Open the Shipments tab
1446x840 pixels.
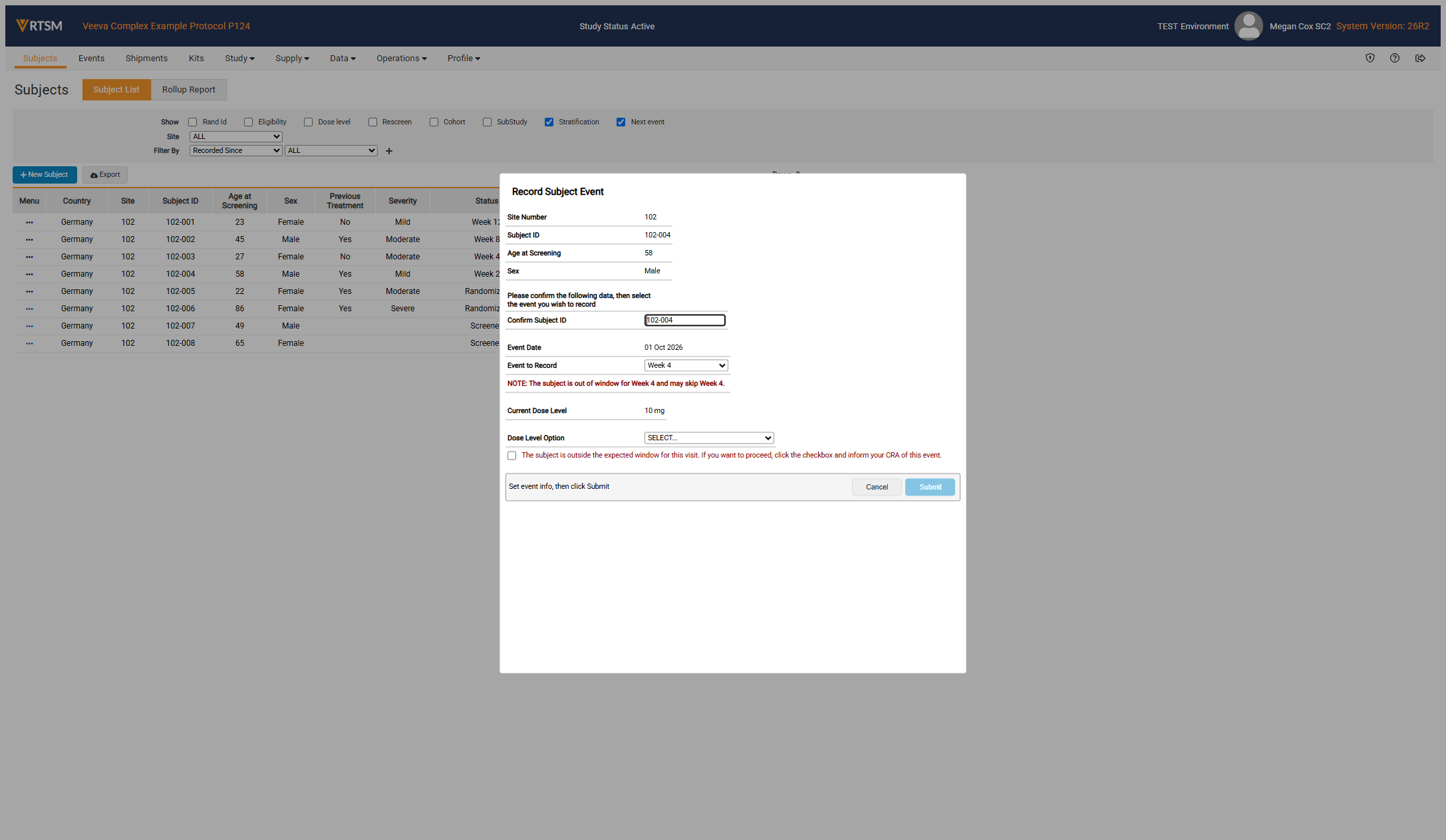tap(146, 59)
